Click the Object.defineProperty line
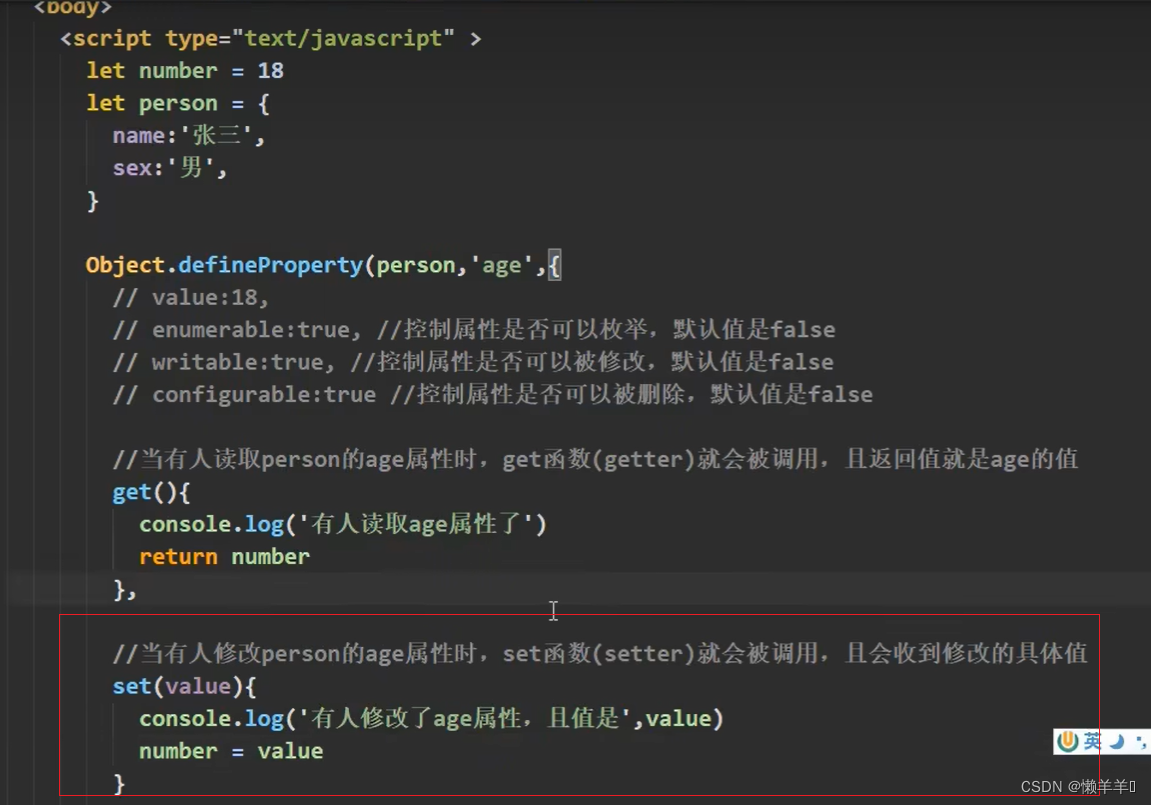1151x805 pixels. (x=324, y=265)
